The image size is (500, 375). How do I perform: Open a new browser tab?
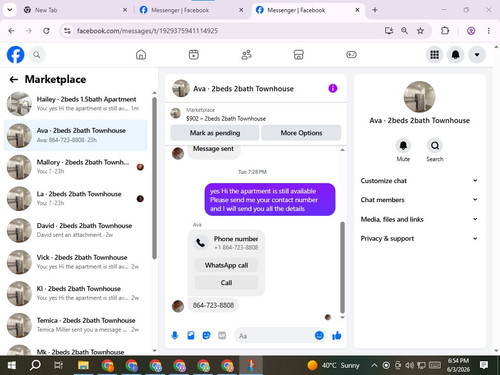pyautogui.click(x=375, y=10)
